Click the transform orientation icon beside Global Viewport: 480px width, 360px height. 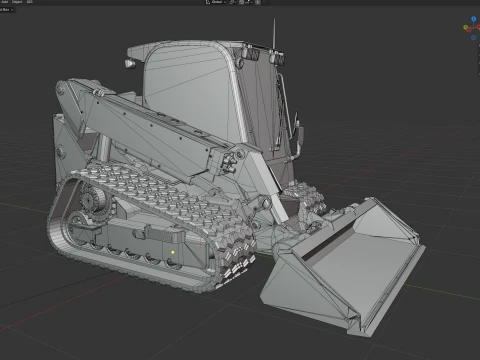(x=208, y=2)
